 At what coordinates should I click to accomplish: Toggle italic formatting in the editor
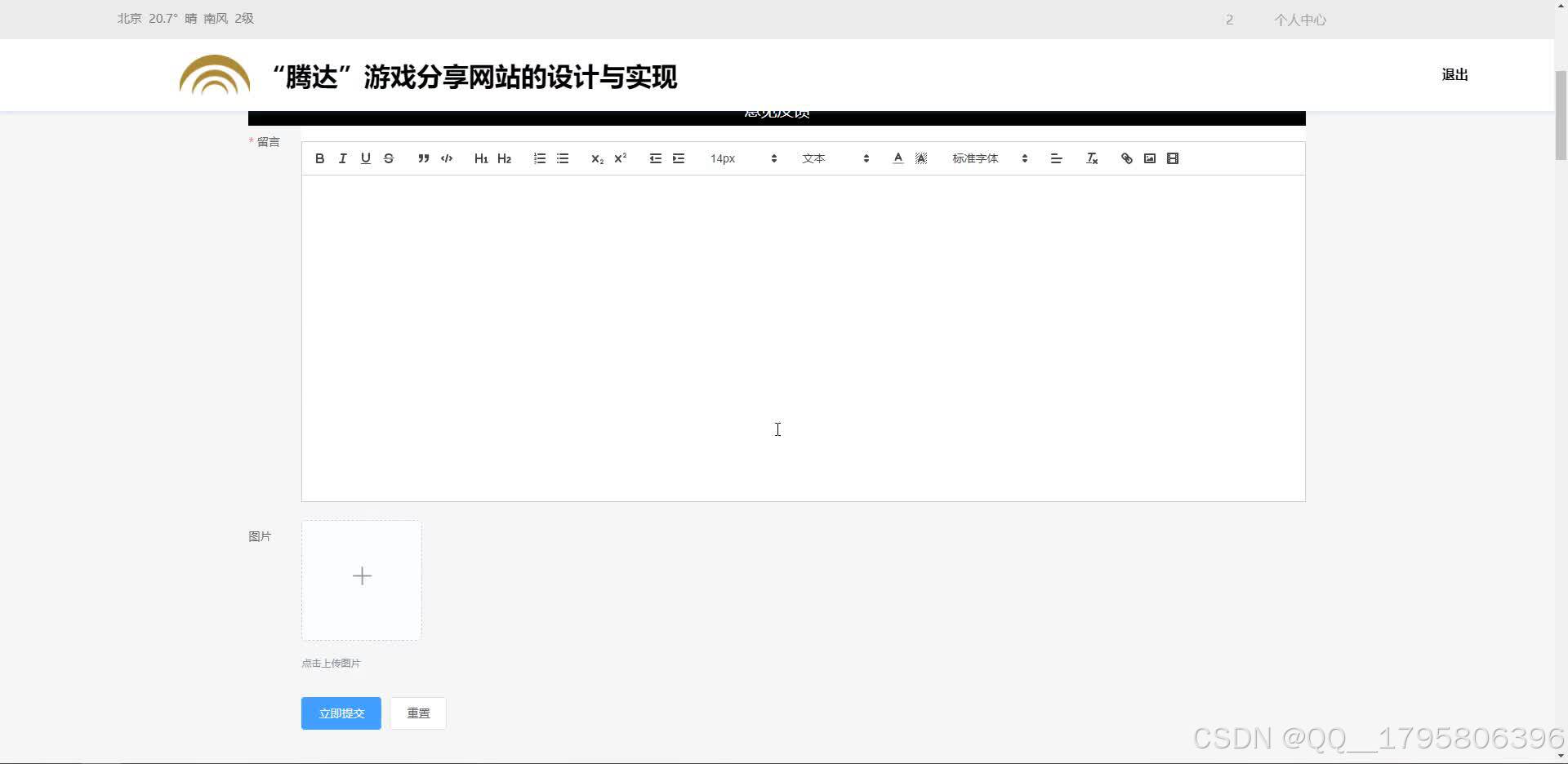(342, 158)
